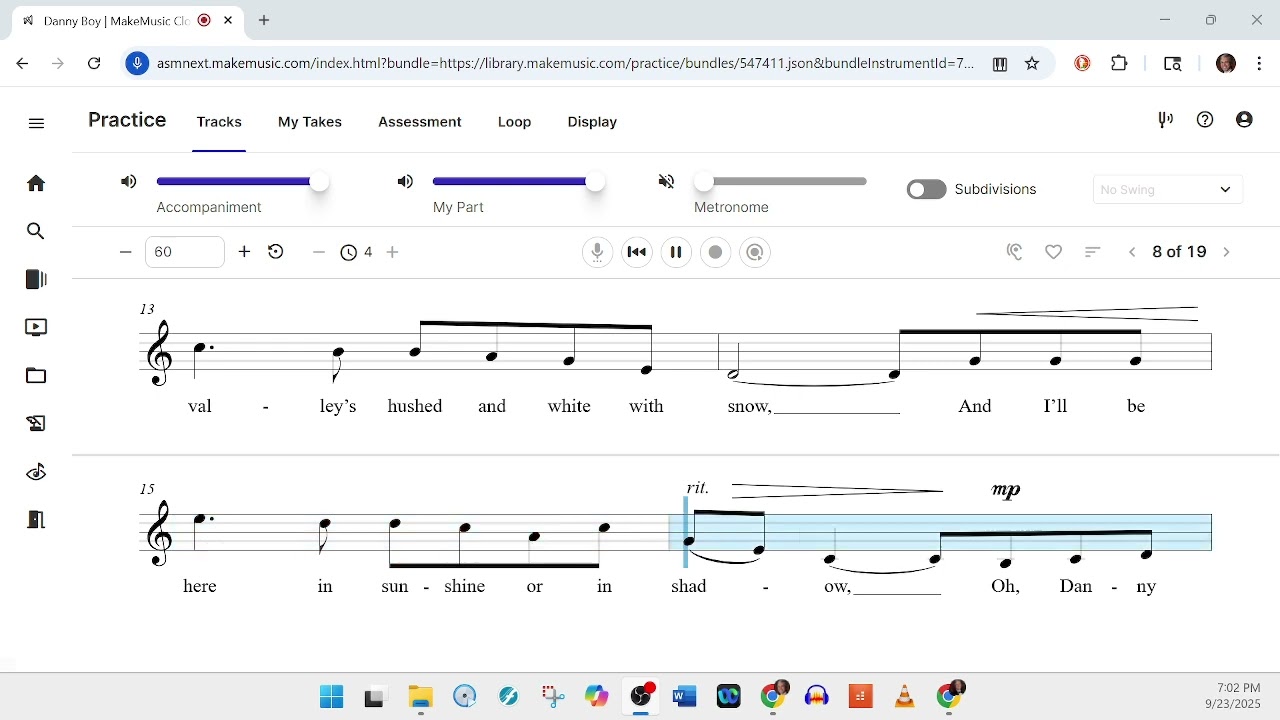Open the assignments sidebar icon
This screenshot has width=1280, height=720.
click(36, 423)
